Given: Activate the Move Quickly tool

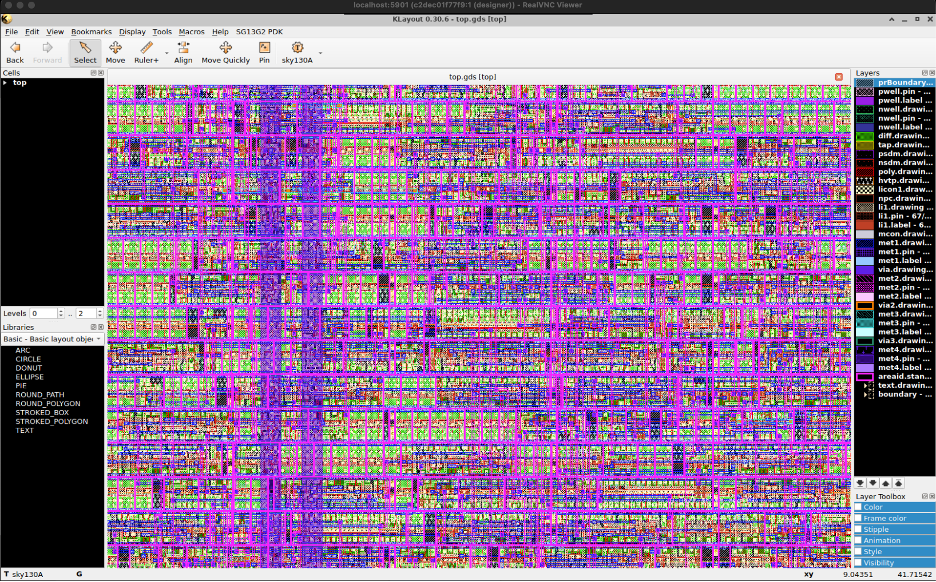Looking at the screenshot, I should tap(225, 47).
